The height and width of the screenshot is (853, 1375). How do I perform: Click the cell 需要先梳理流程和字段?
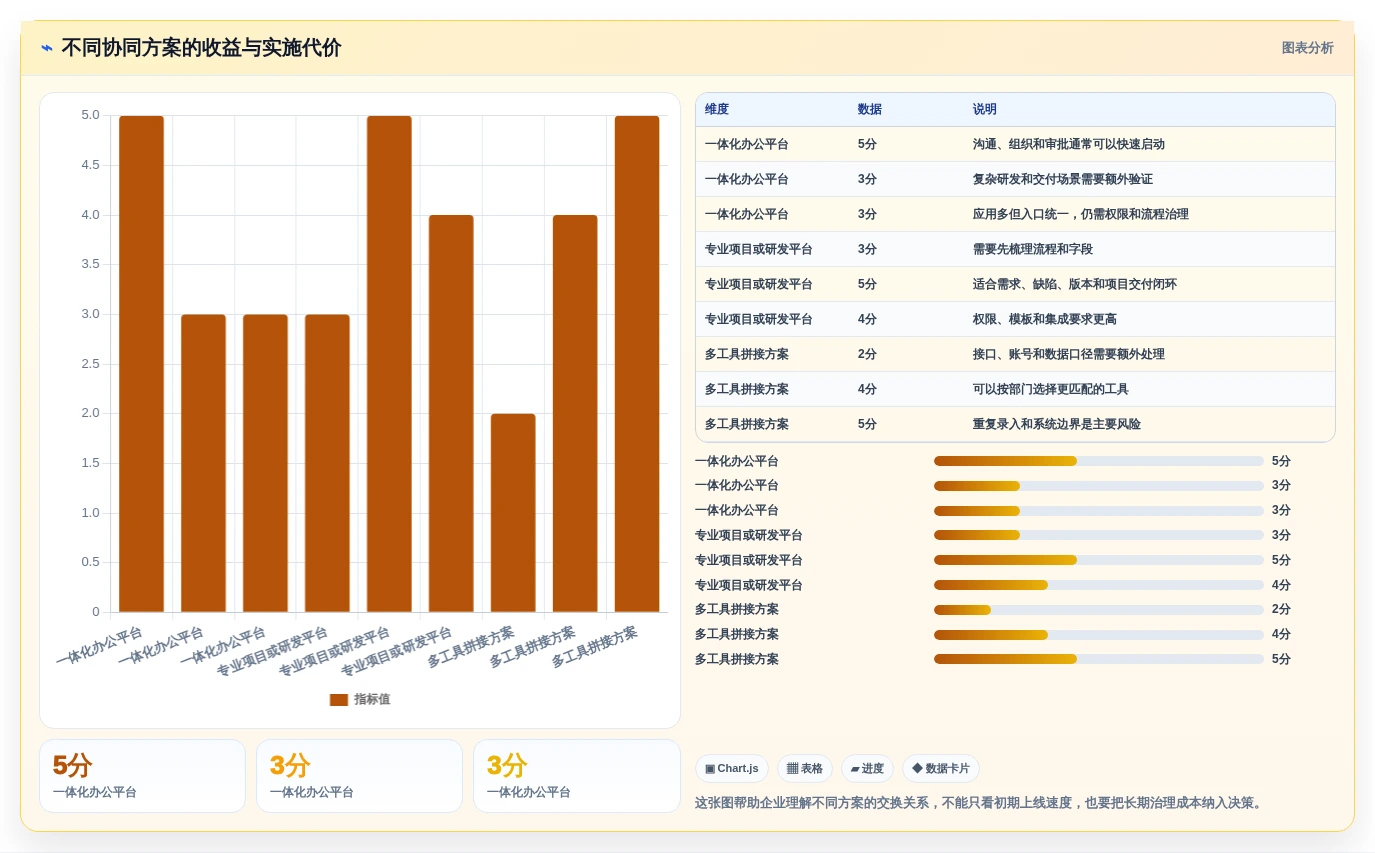1032,250
